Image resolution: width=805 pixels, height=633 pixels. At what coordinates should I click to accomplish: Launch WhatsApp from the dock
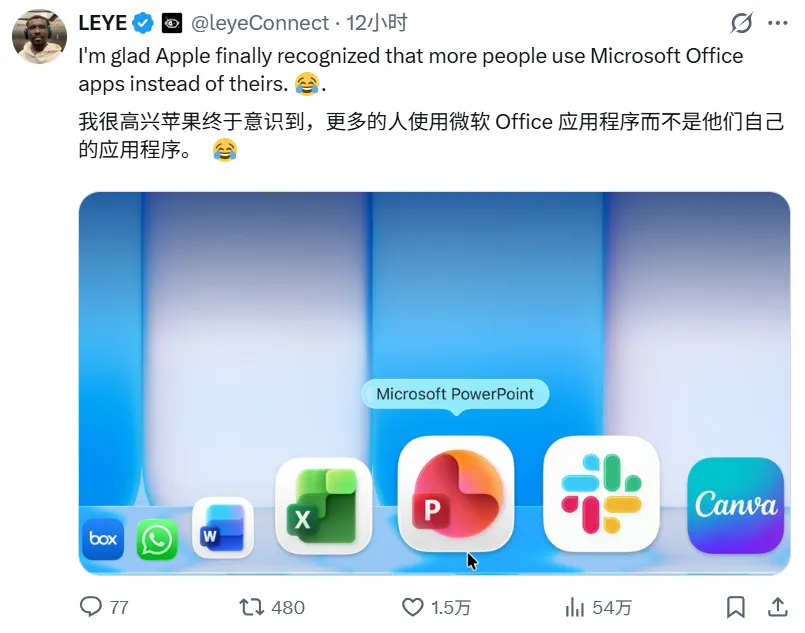(157, 540)
